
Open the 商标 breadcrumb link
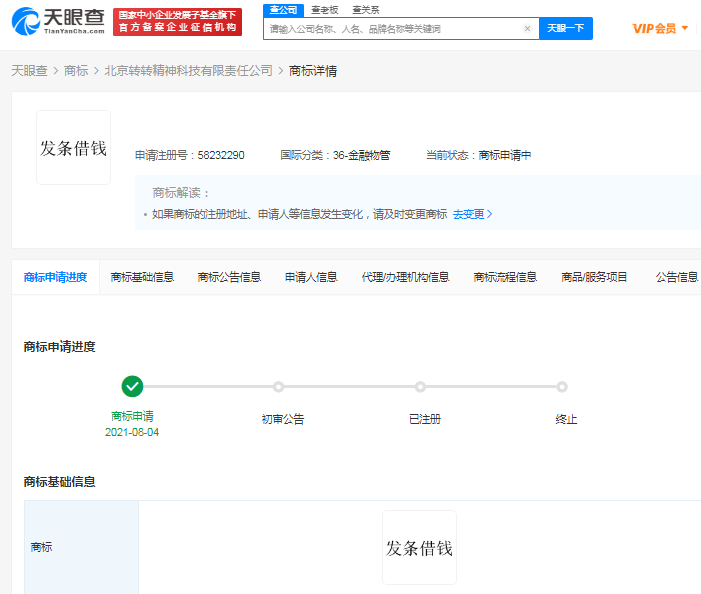(76, 71)
